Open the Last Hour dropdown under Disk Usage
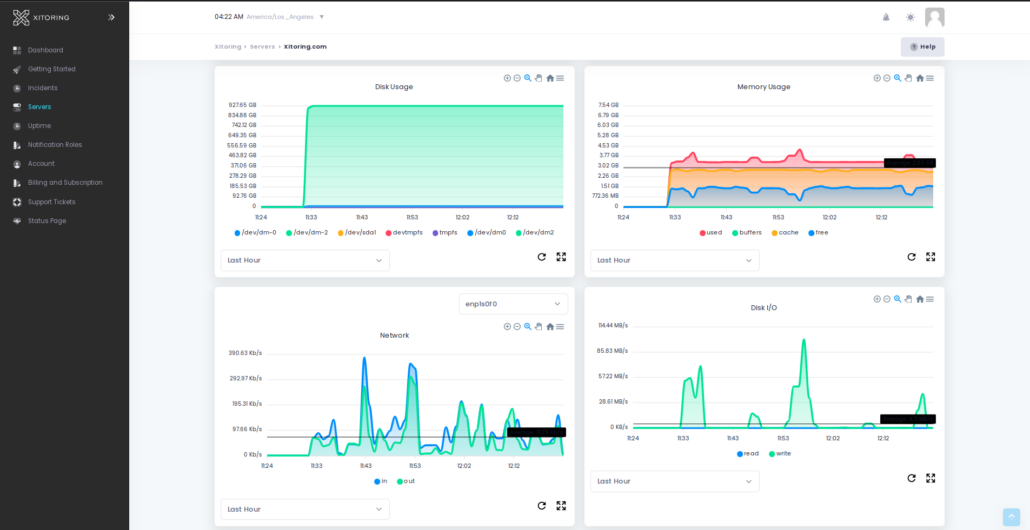Image resolution: width=1030 pixels, height=530 pixels. [305, 260]
